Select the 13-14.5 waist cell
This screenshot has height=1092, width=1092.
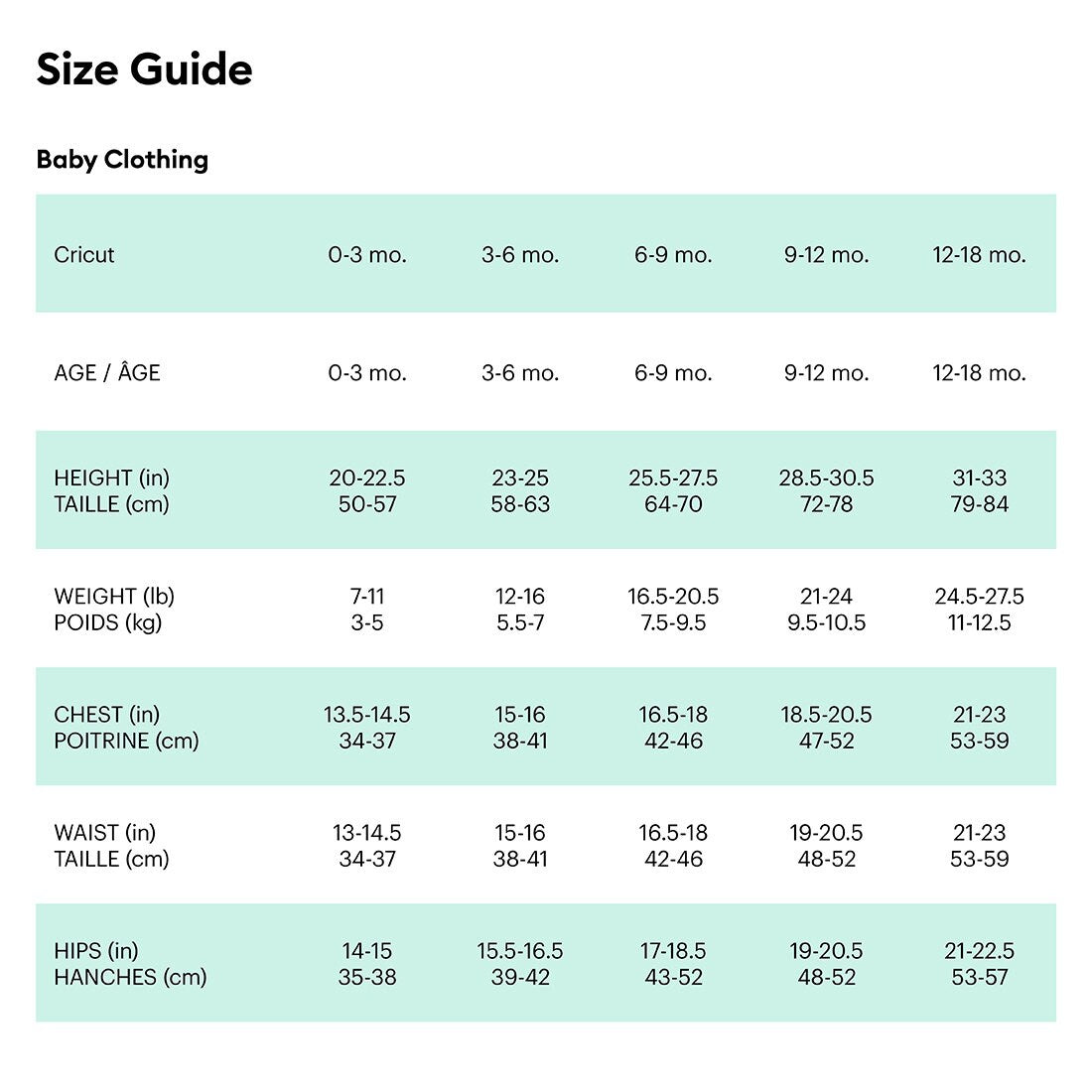[x=367, y=833]
